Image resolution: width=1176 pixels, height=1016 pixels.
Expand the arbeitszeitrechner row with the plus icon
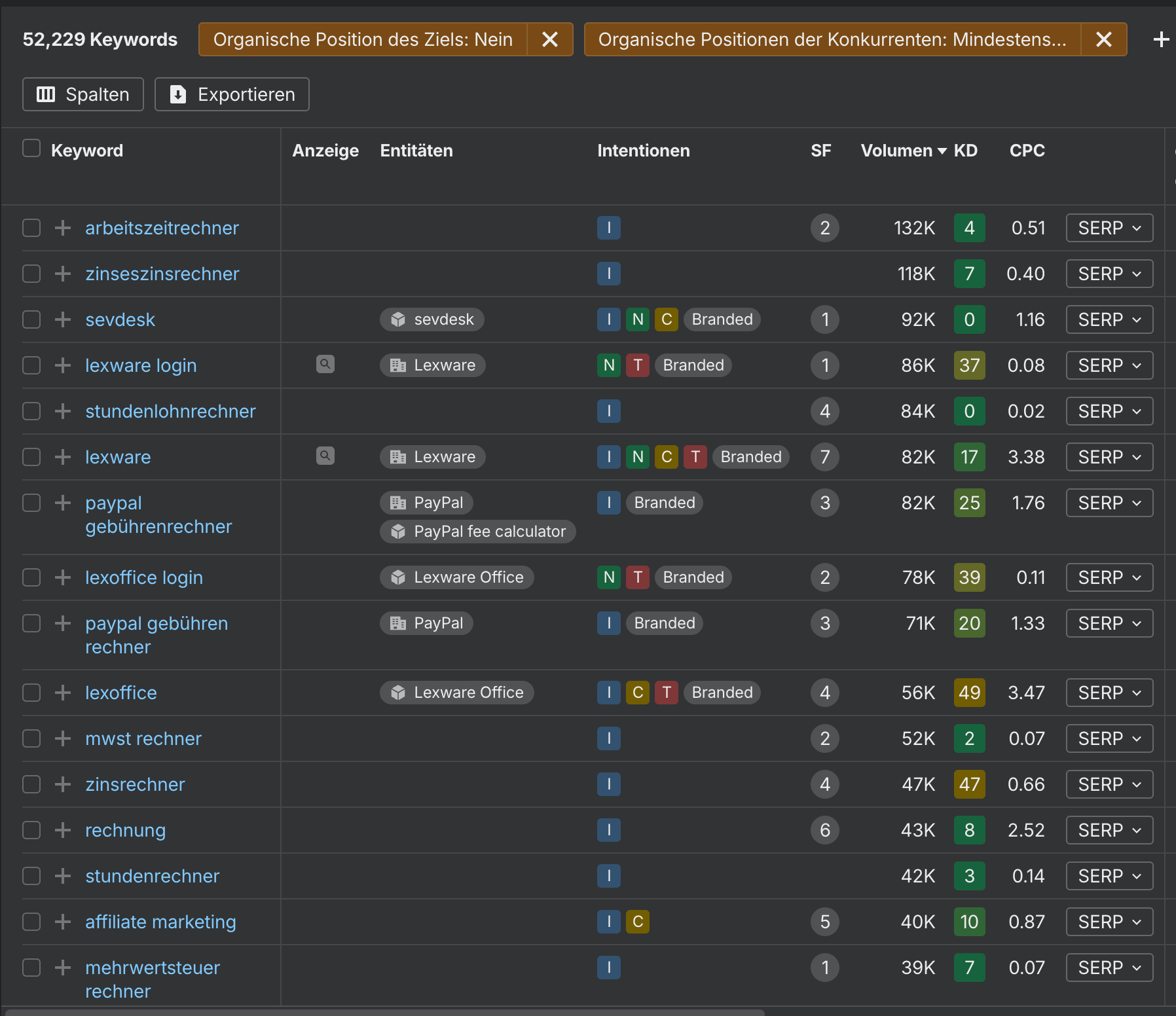(63, 228)
